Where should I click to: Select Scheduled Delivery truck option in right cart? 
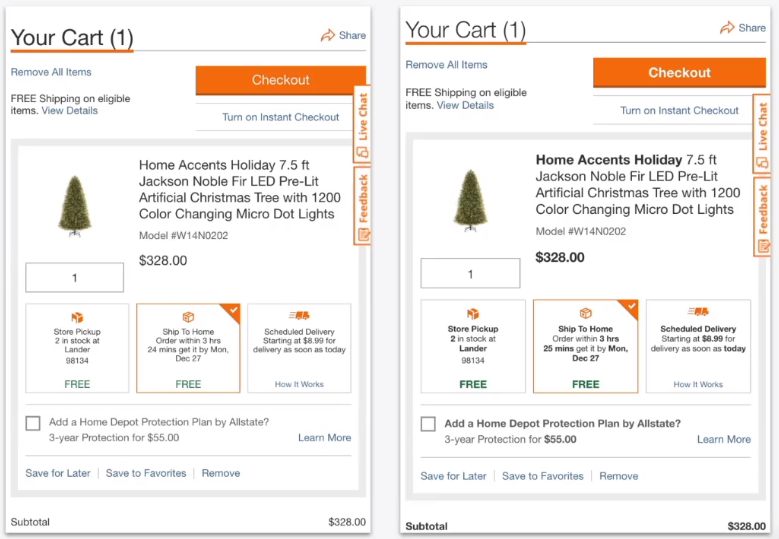coord(698,346)
